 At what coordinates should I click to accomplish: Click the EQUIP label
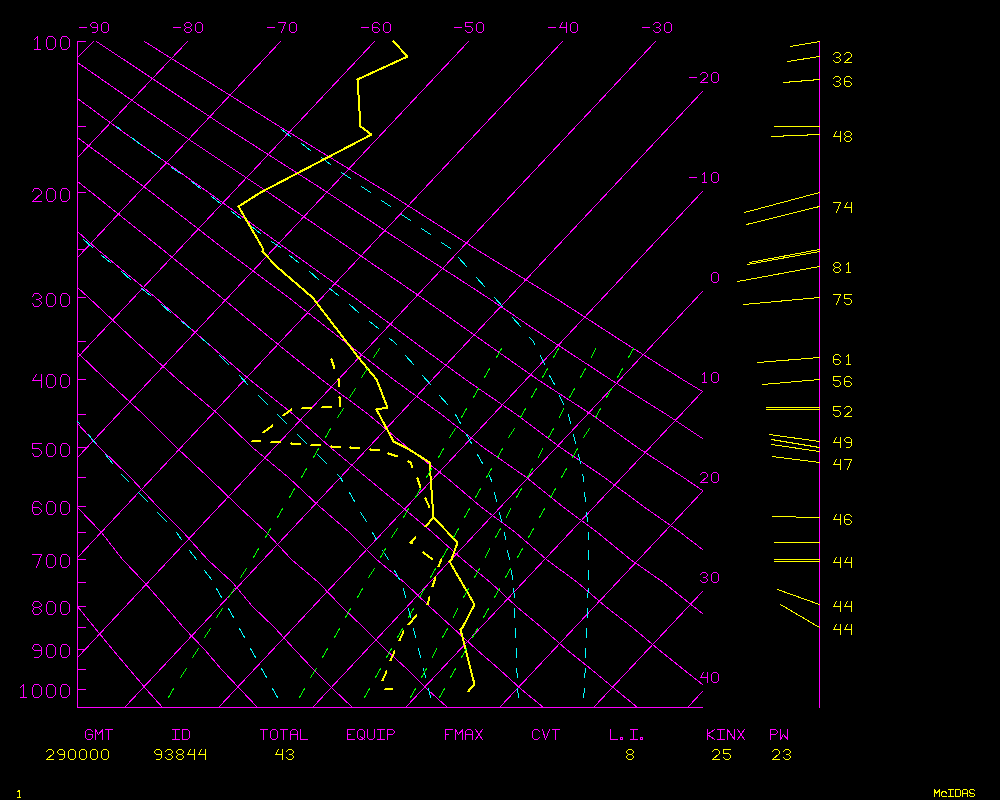point(370,735)
